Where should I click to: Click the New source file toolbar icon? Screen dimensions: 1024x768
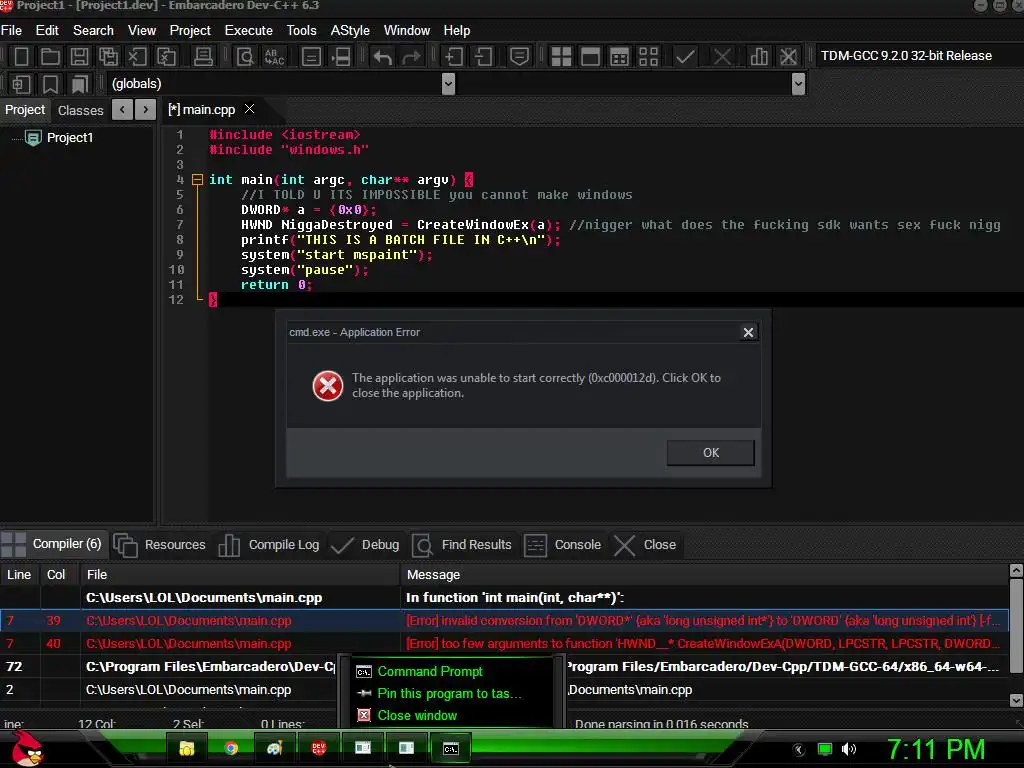(x=22, y=56)
